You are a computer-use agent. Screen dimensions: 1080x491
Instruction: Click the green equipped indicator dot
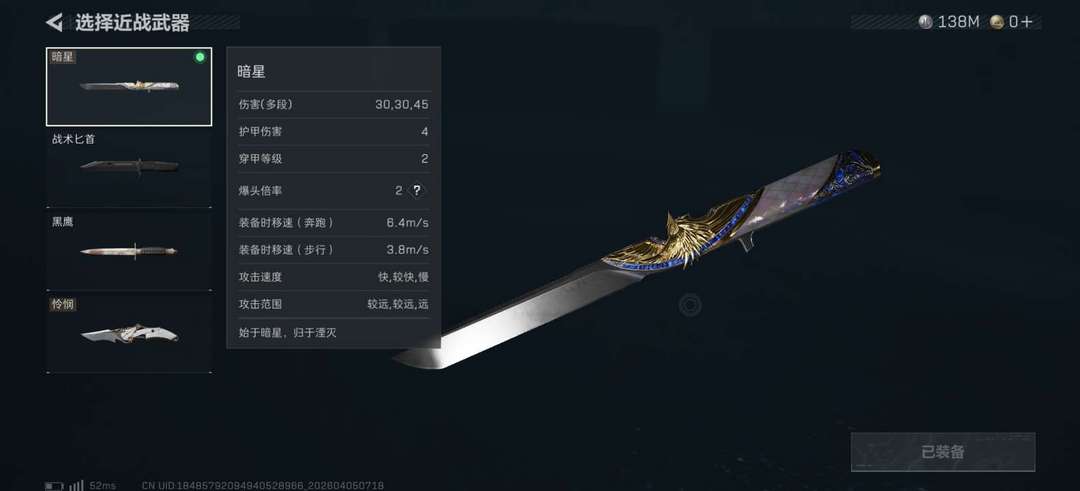200,57
